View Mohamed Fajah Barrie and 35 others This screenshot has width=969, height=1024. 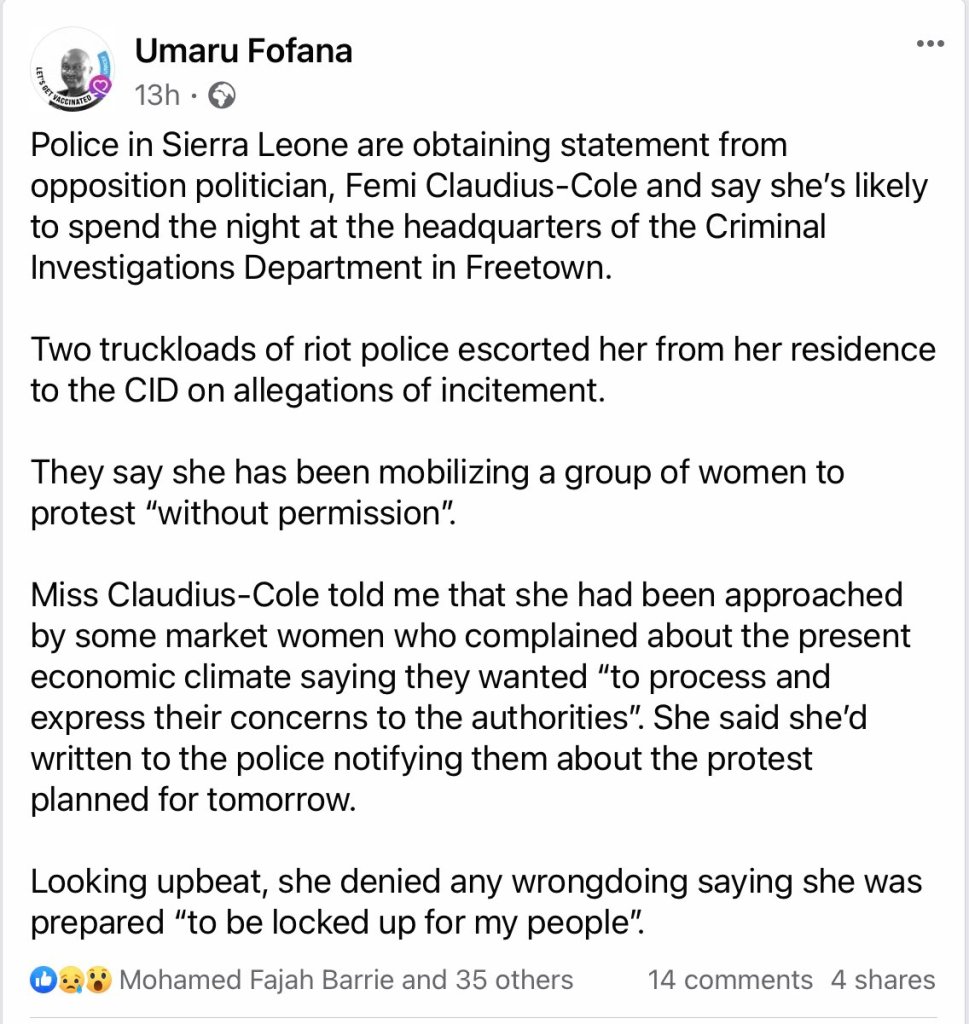(x=346, y=979)
